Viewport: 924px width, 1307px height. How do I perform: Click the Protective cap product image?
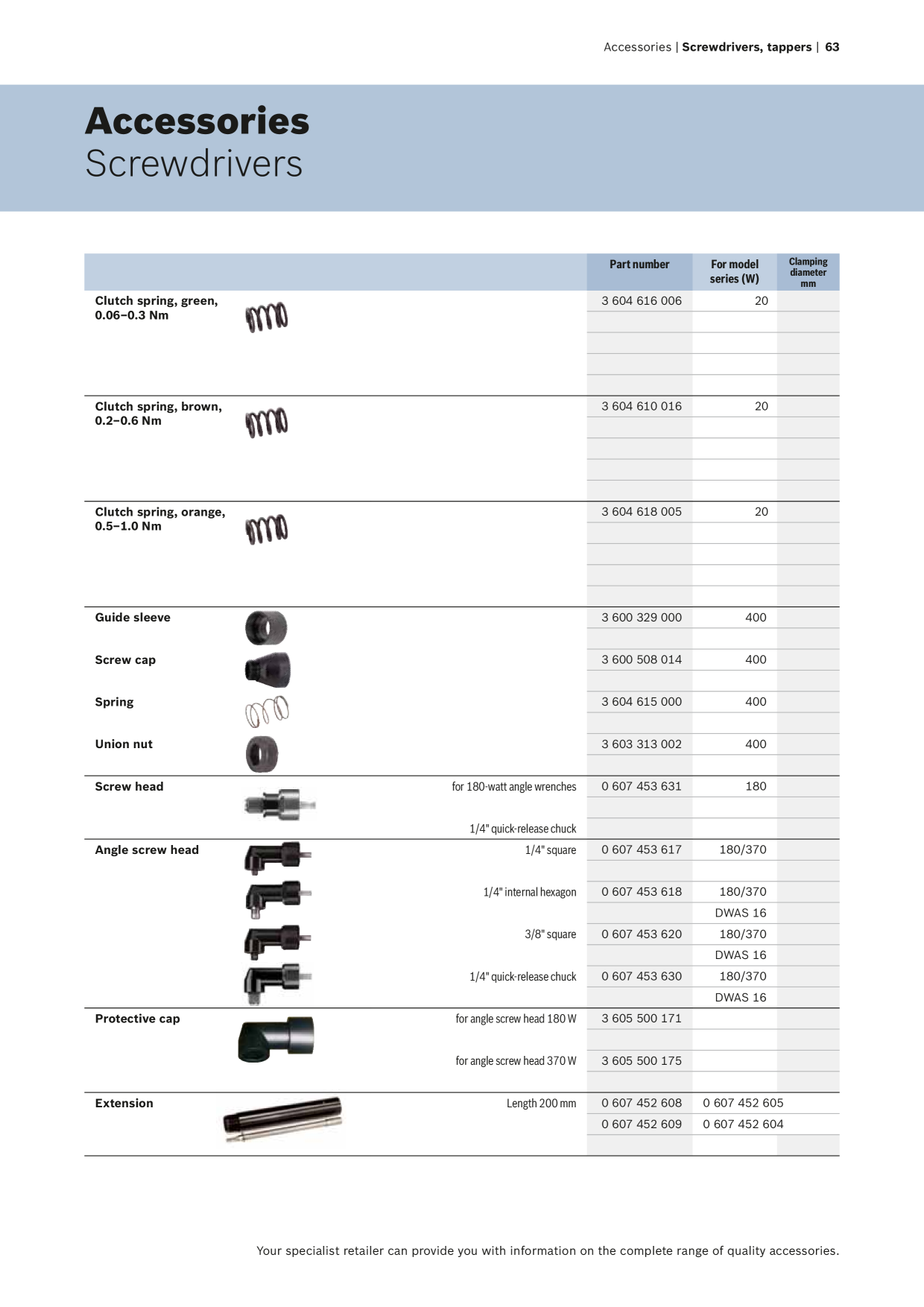(276, 1039)
